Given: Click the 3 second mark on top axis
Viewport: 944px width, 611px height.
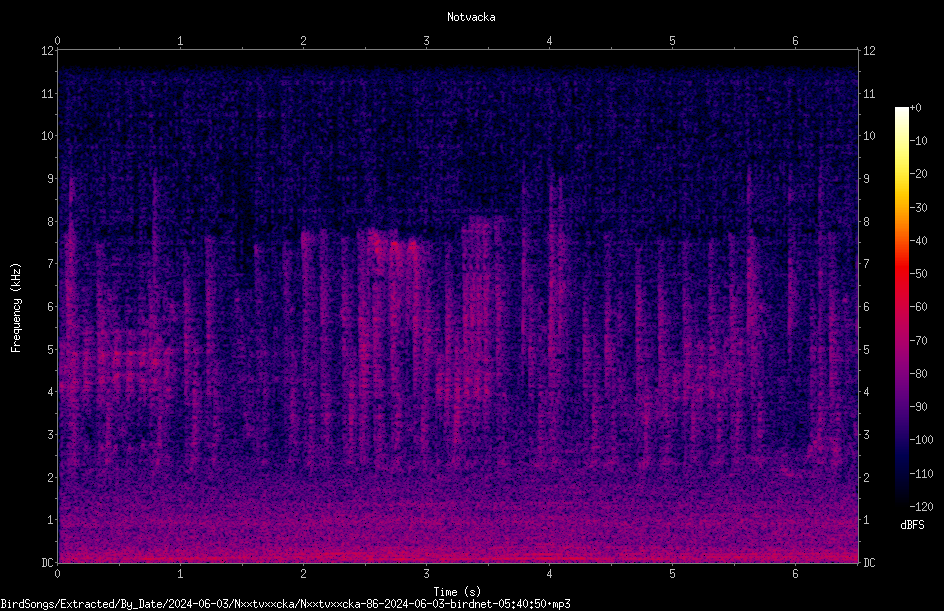Looking at the screenshot, I should click(426, 41).
